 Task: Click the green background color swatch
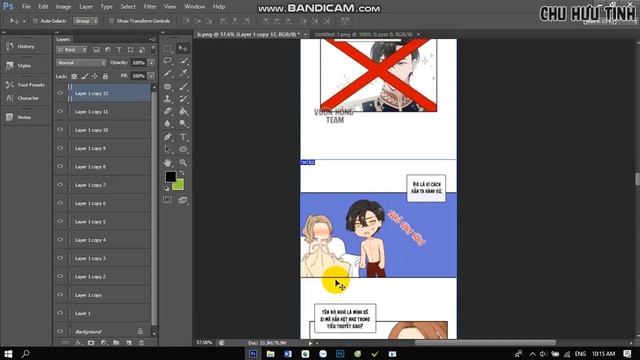point(180,187)
